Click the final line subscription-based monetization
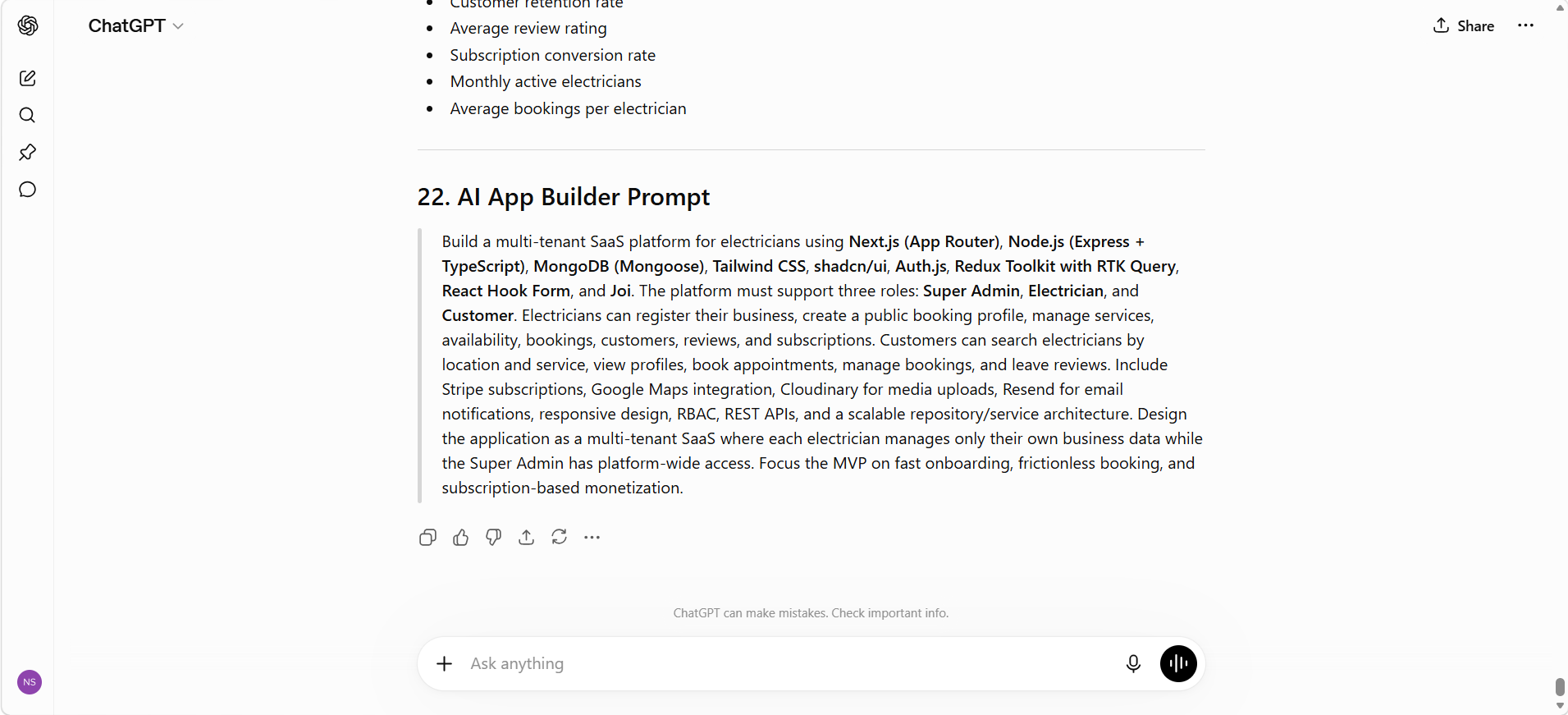The width and height of the screenshot is (1568, 715). point(562,488)
